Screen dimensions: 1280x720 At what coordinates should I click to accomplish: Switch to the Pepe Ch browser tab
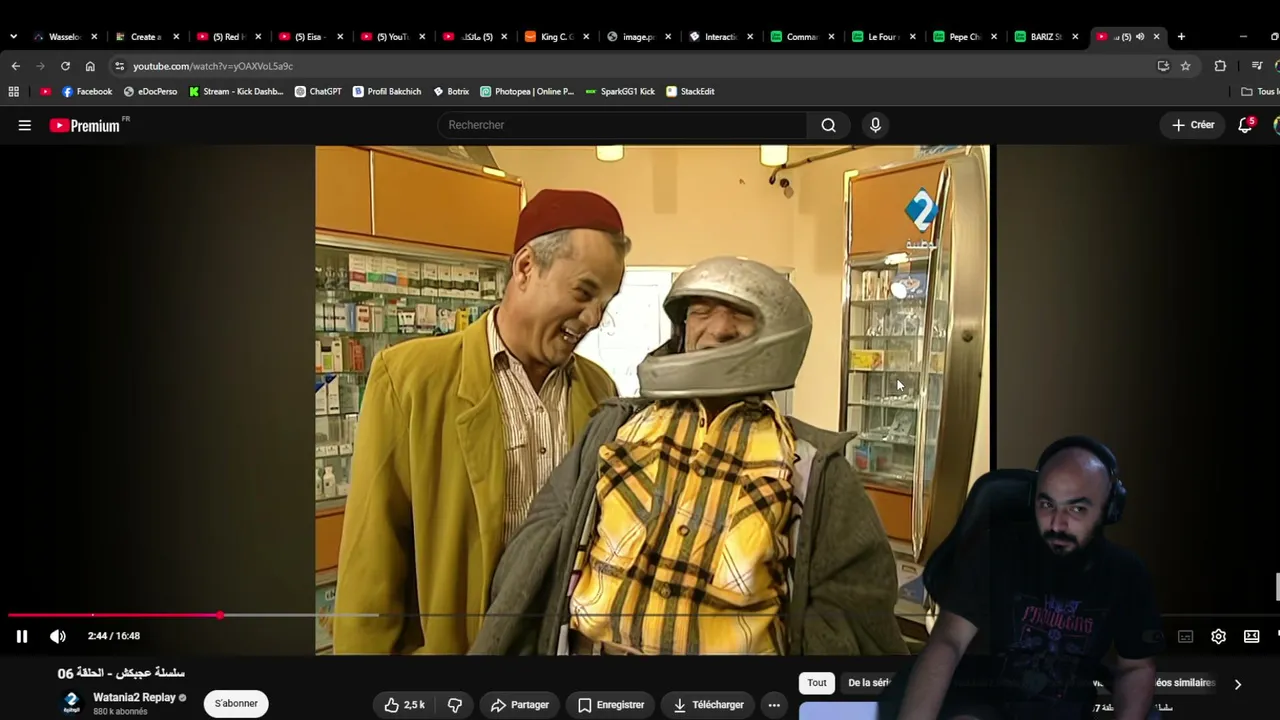pyautogui.click(x=965, y=37)
